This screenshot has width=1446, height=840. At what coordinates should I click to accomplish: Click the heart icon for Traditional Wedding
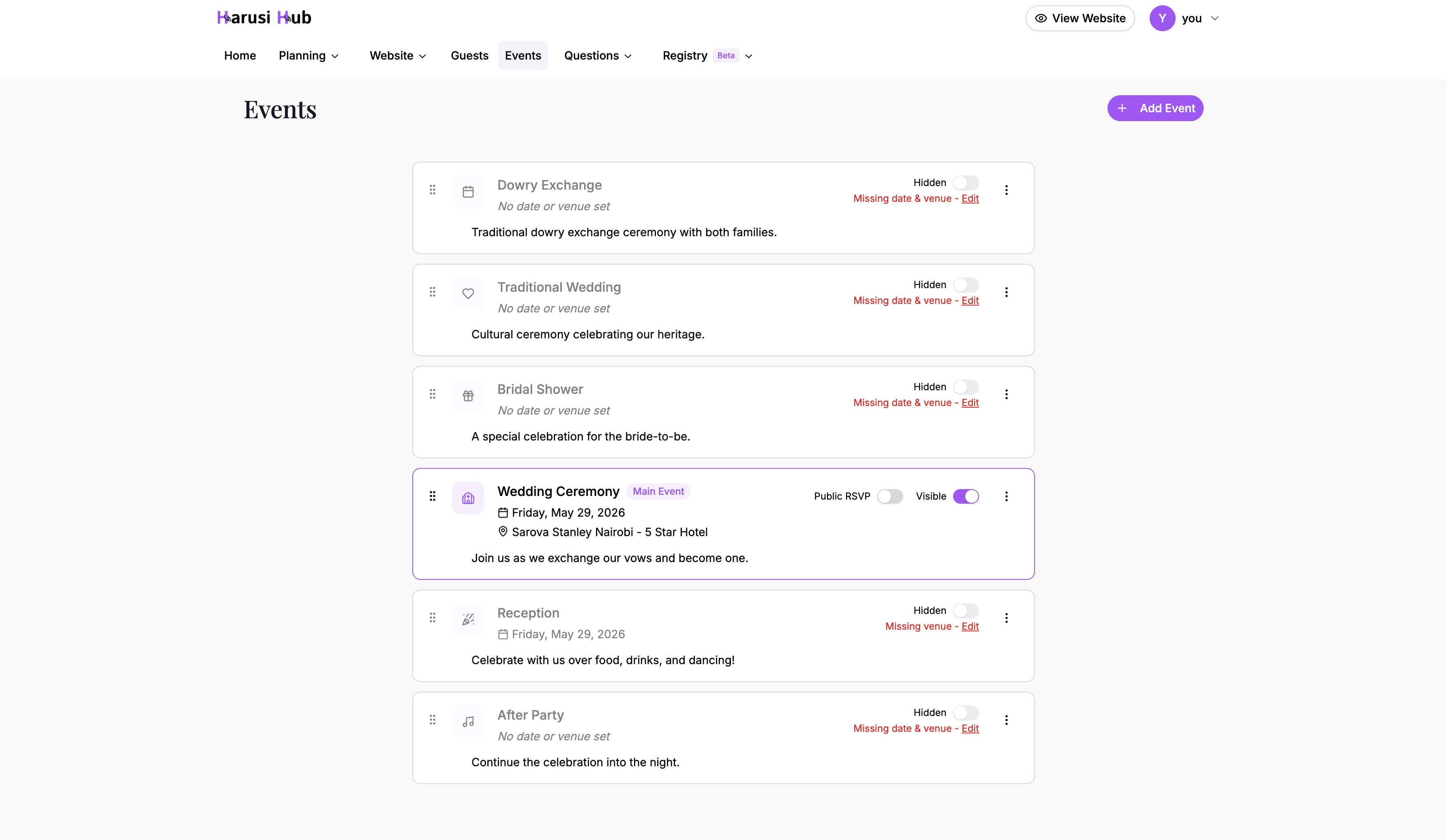[468, 293]
